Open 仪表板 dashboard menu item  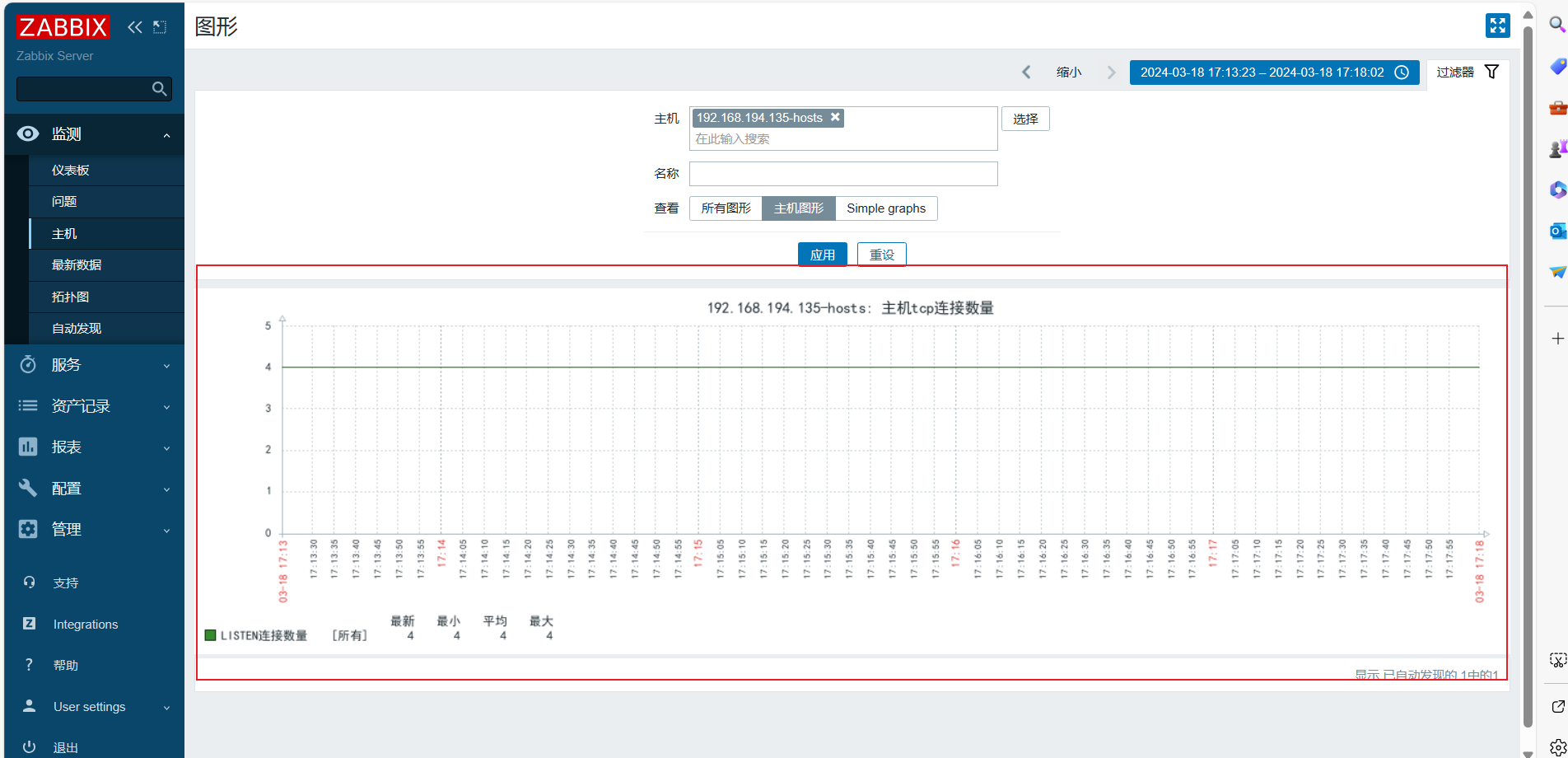(x=106, y=171)
